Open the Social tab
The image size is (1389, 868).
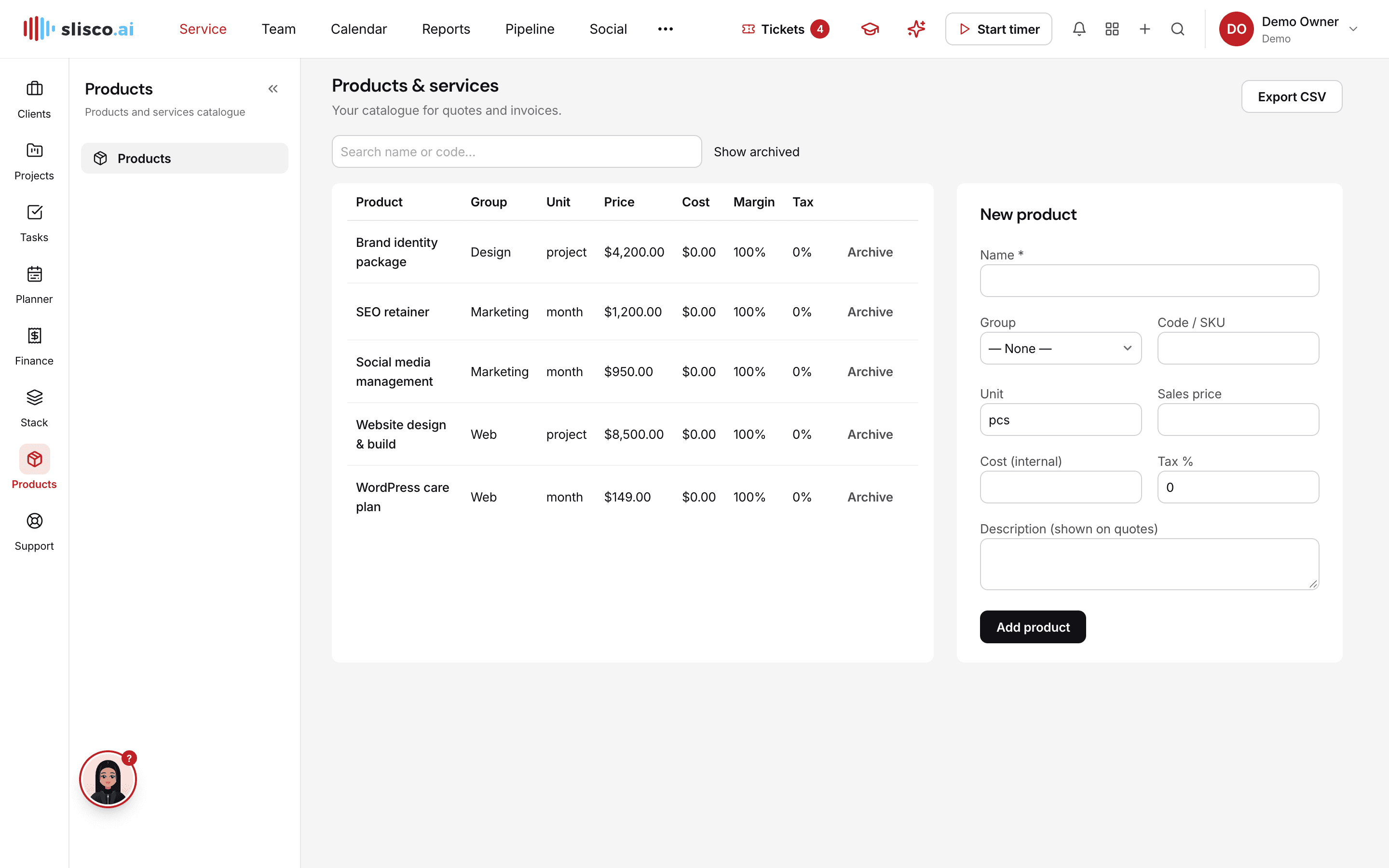coord(608,29)
